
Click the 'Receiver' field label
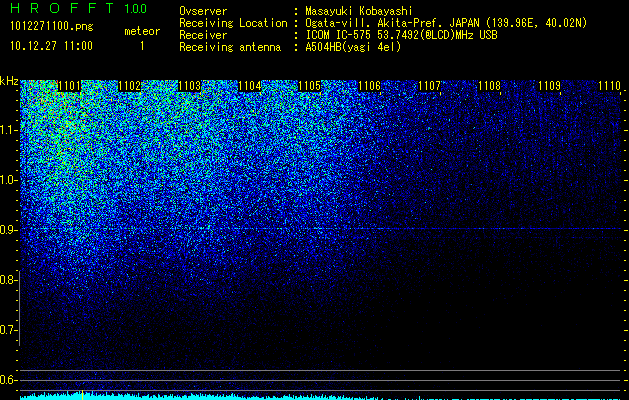tap(203, 35)
